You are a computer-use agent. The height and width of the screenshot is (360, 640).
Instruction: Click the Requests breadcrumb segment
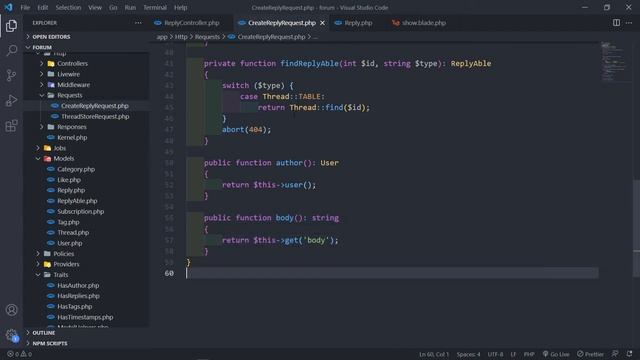207,37
